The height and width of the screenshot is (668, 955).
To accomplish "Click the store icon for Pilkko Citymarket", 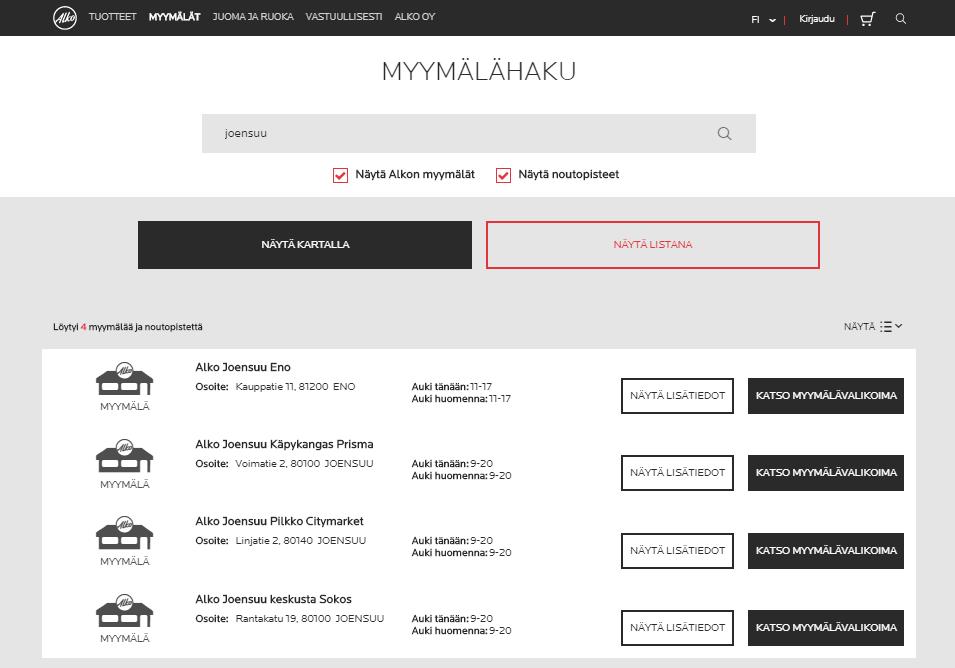I will coord(124,533).
